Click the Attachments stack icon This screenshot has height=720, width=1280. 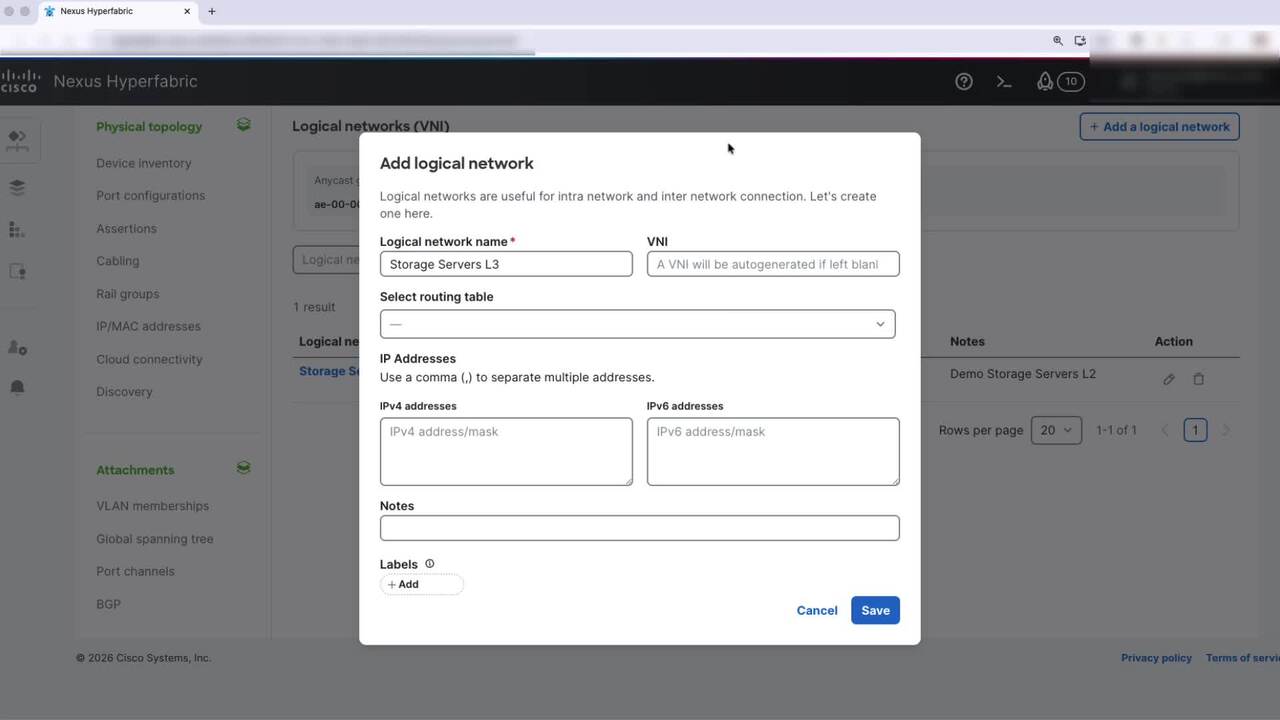243,468
